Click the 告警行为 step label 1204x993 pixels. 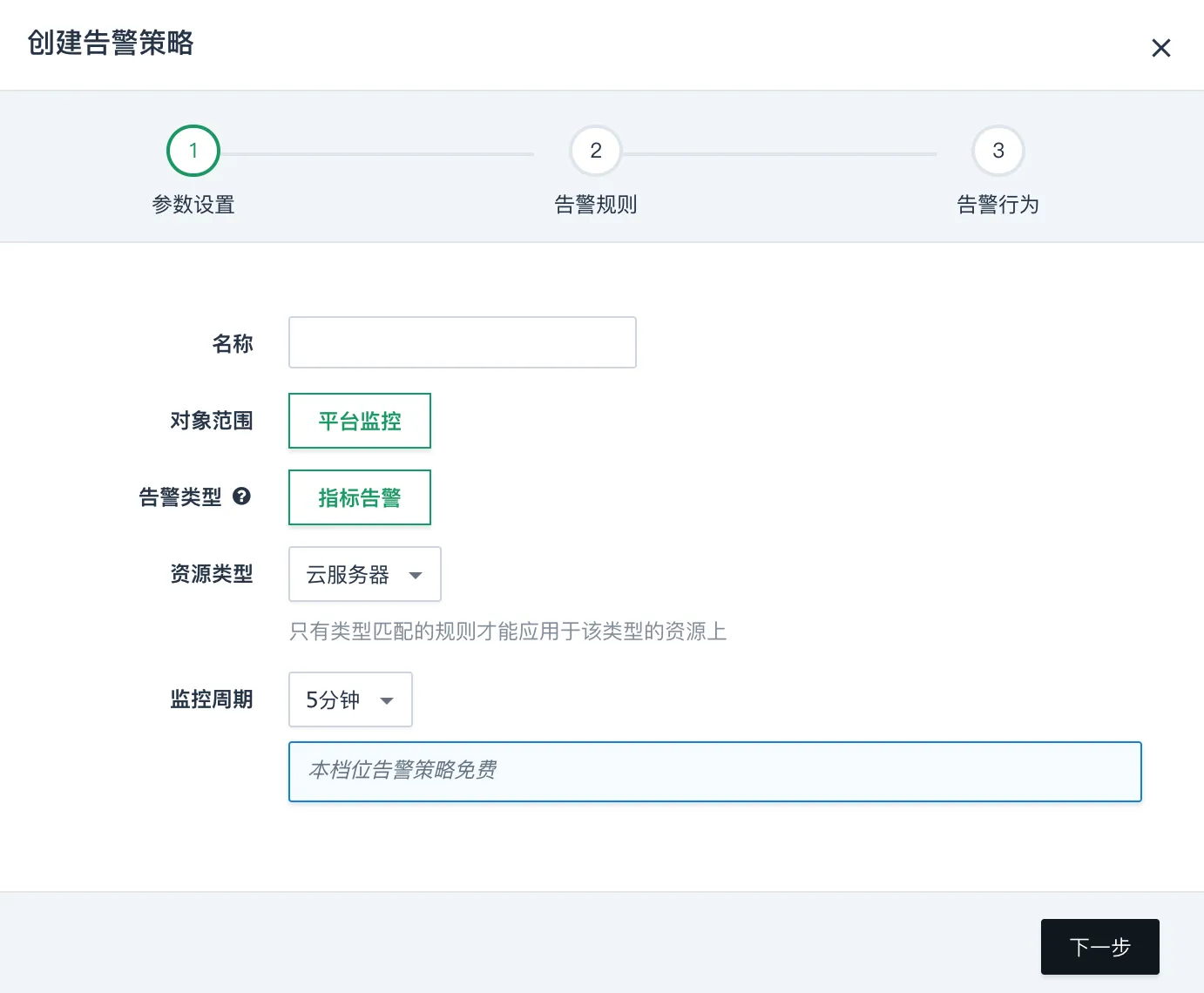point(998,205)
